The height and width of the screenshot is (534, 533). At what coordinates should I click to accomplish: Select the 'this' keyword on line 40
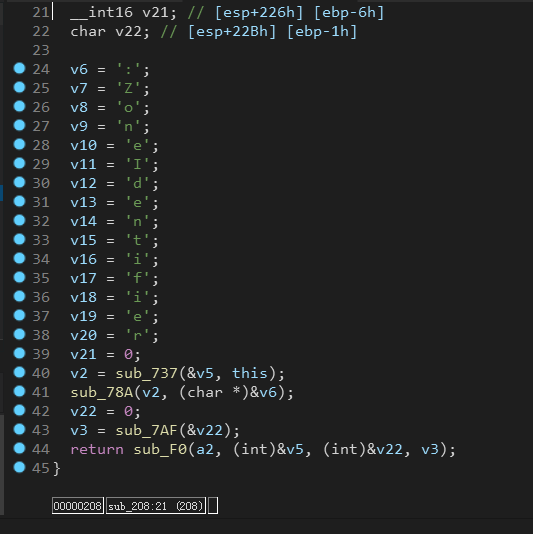250,373
